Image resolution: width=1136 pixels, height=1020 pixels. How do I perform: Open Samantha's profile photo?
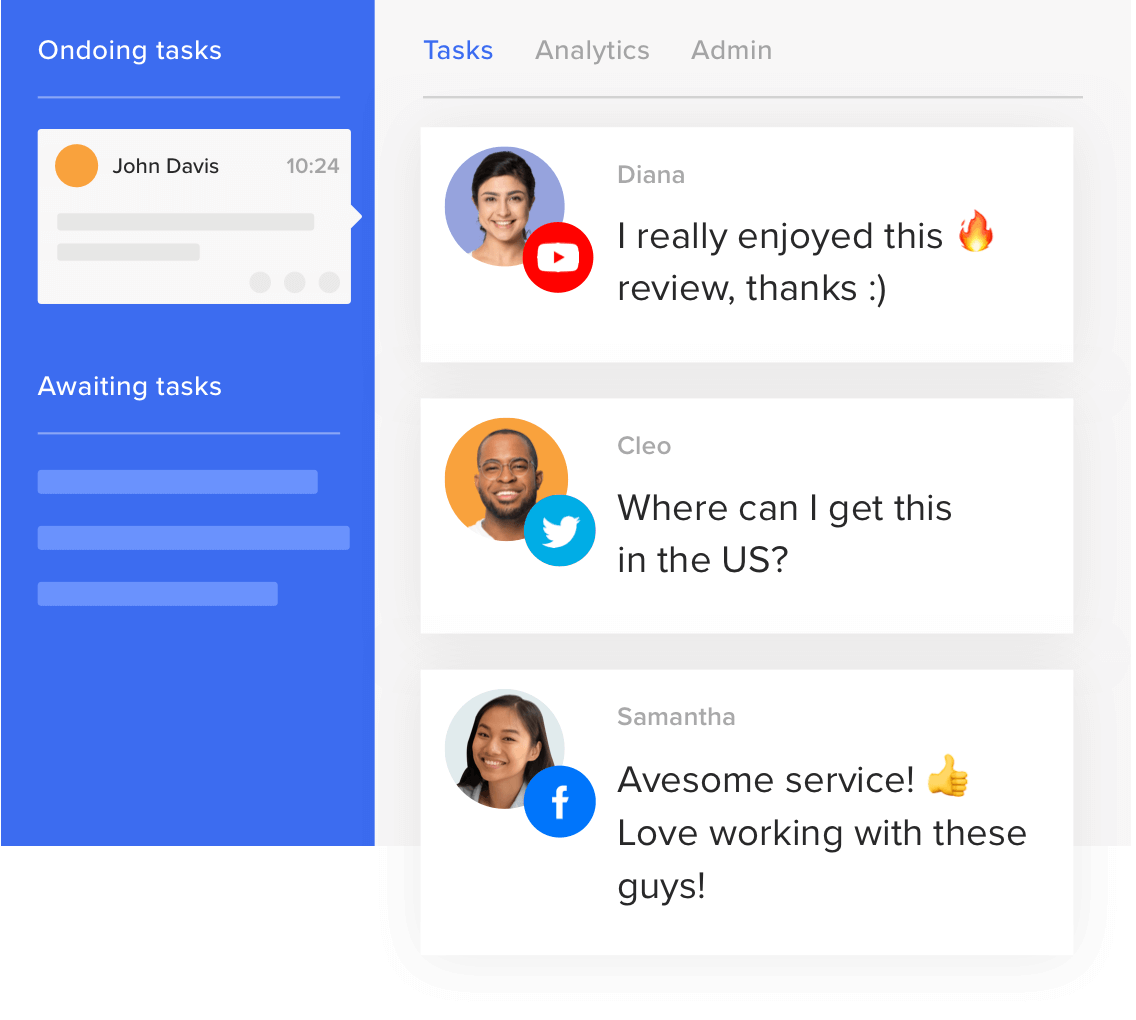click(497, 742)
